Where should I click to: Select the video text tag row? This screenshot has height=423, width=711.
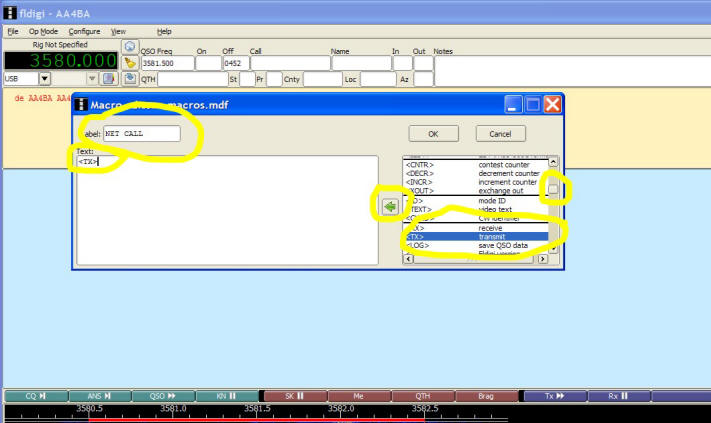point(476,209)
